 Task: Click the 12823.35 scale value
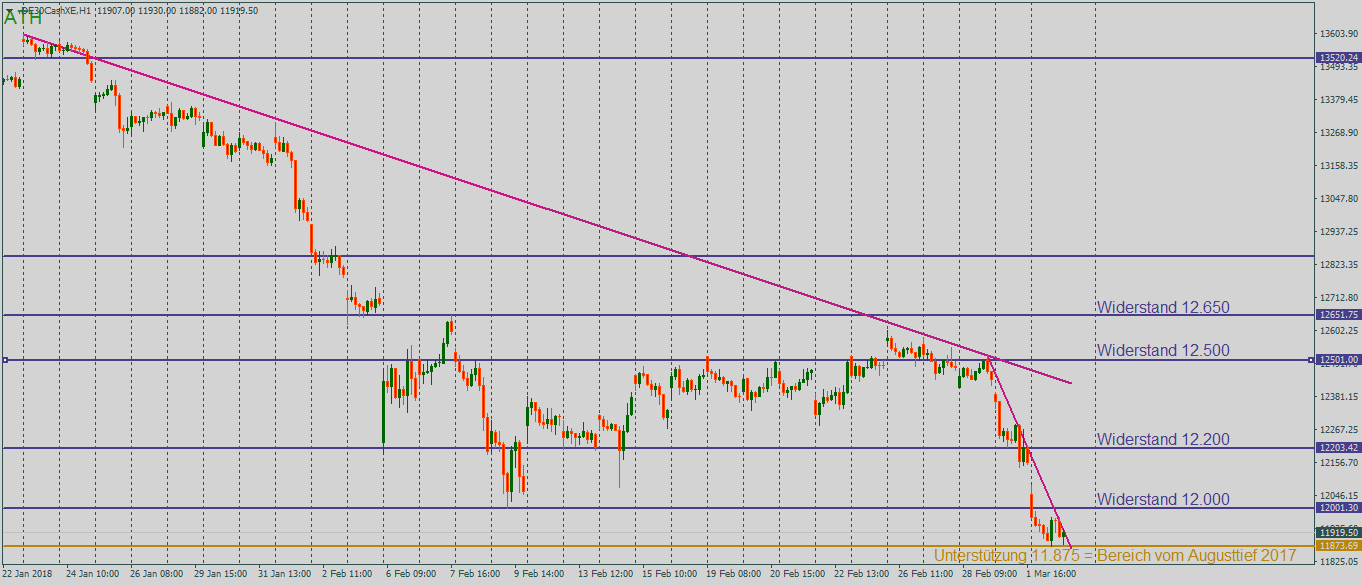[x=1338, y=265]
